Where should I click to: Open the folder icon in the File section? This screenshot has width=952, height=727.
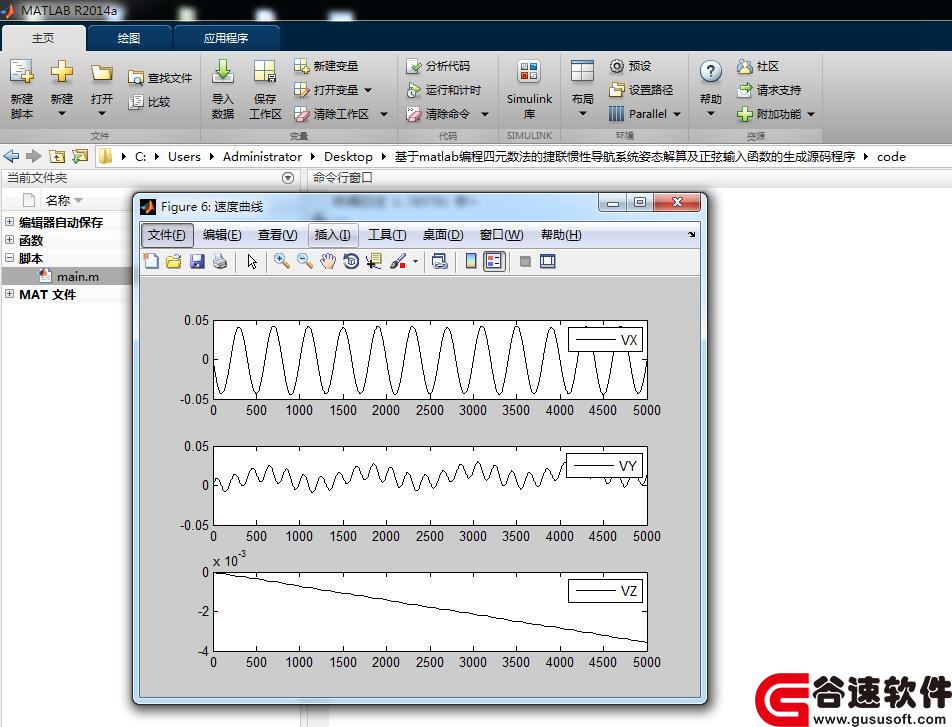[x=101, y=73]
